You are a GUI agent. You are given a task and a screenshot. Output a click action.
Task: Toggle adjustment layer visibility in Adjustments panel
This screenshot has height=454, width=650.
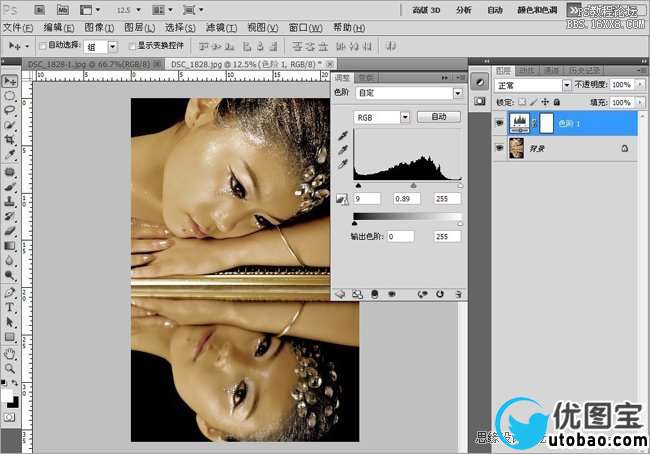coord(391,294)
